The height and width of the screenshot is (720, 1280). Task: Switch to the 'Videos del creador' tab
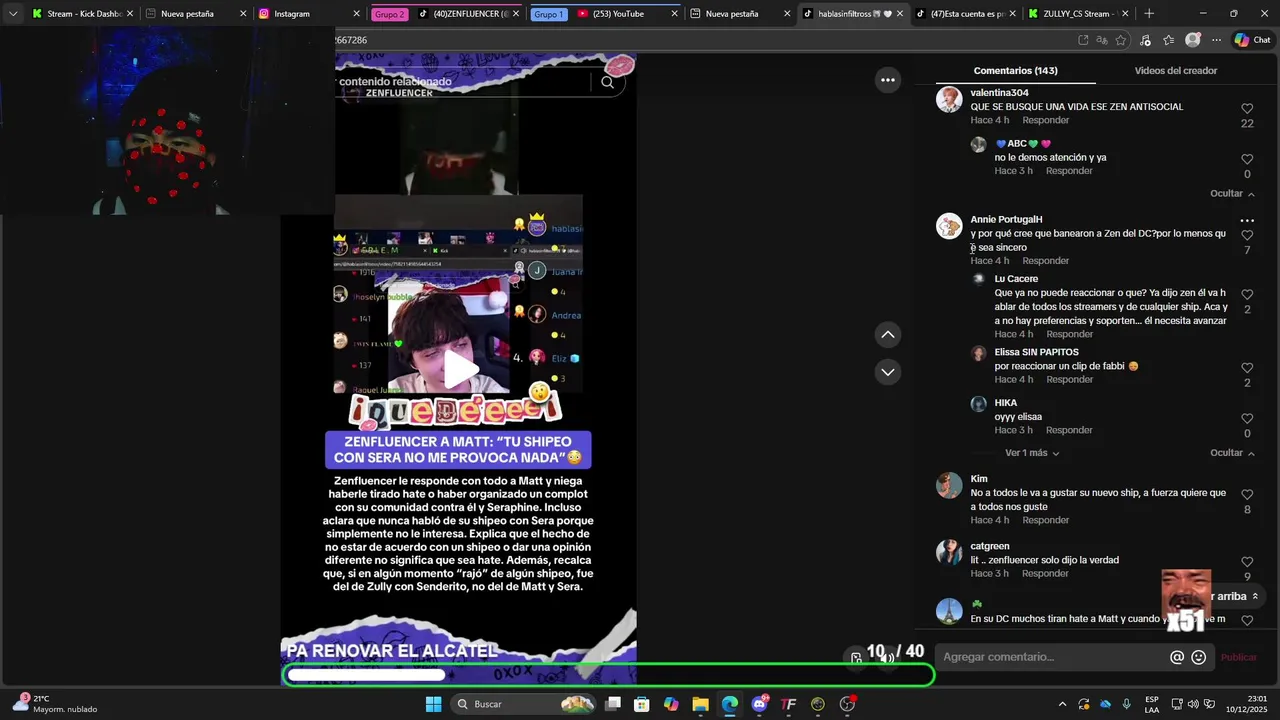(1176, 71)
